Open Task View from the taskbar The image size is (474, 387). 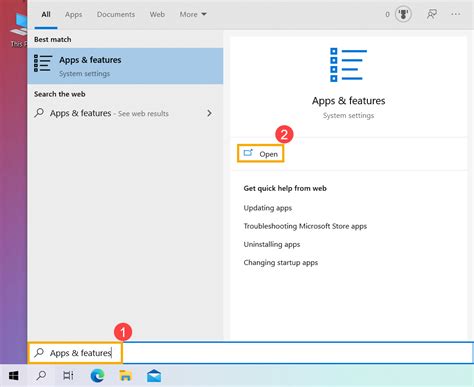pos(68,376)
